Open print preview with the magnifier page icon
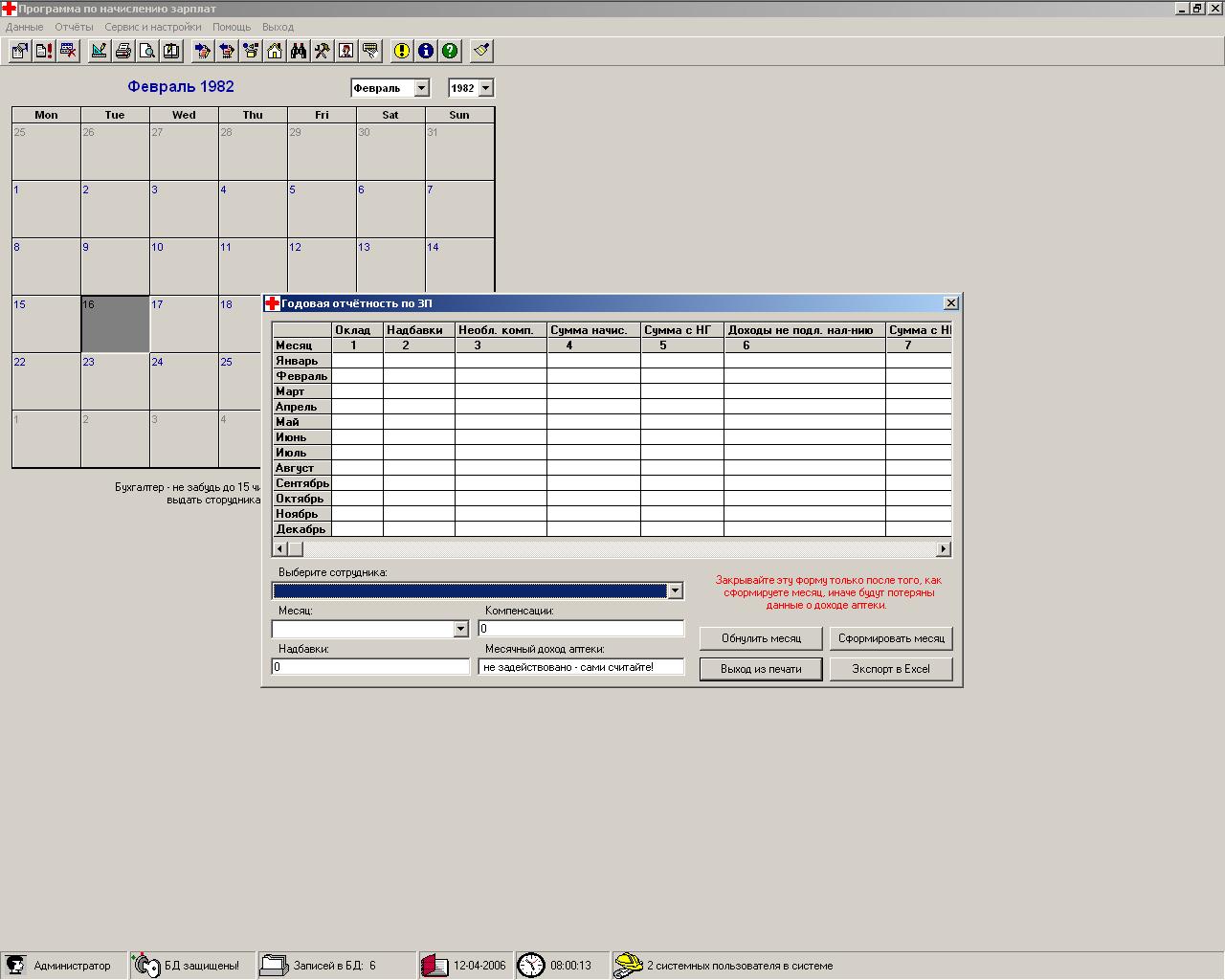This screenshot has height=980, width=1225. [146, 51]
